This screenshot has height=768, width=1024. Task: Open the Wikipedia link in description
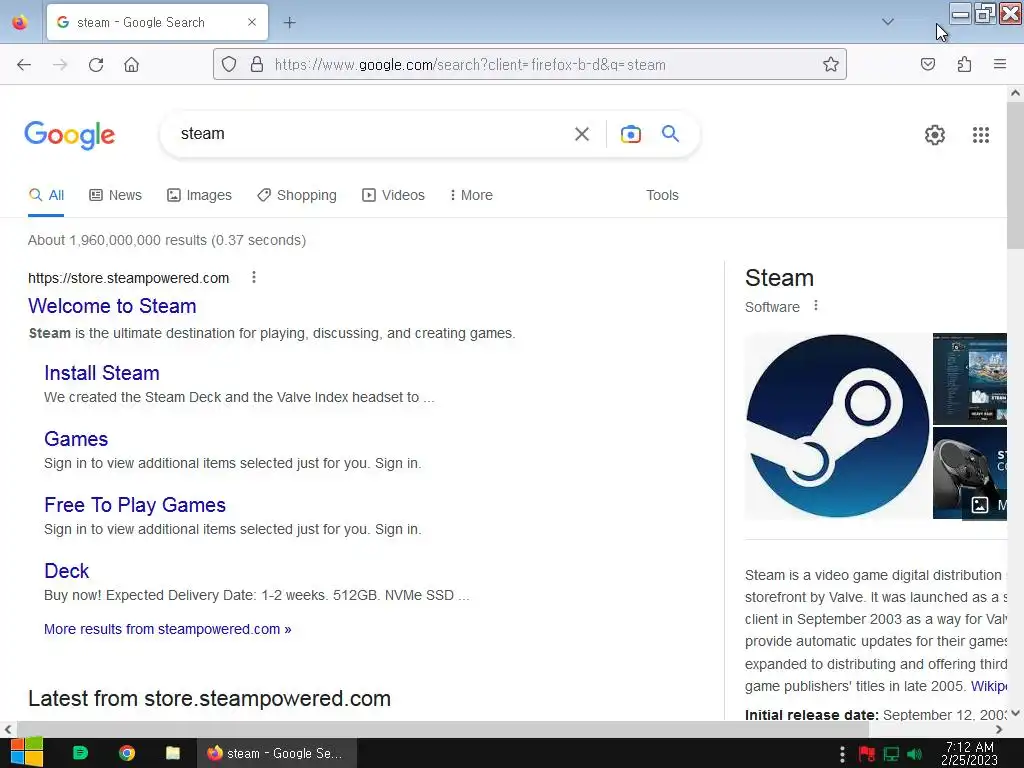pyautogui.click(x=989, y=686)
